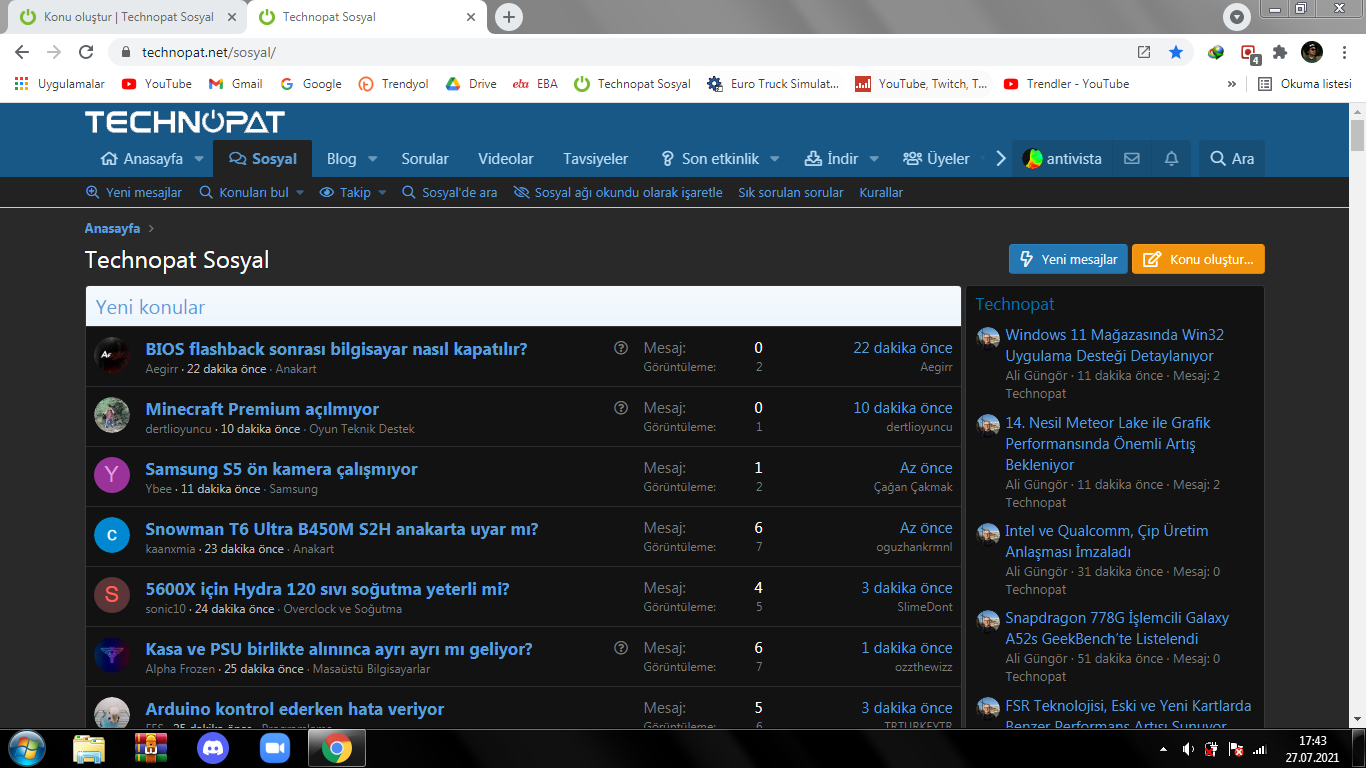Click the page vertical scrollbar thumb
1366x768 pixels.
click(x=1357, y=135)
